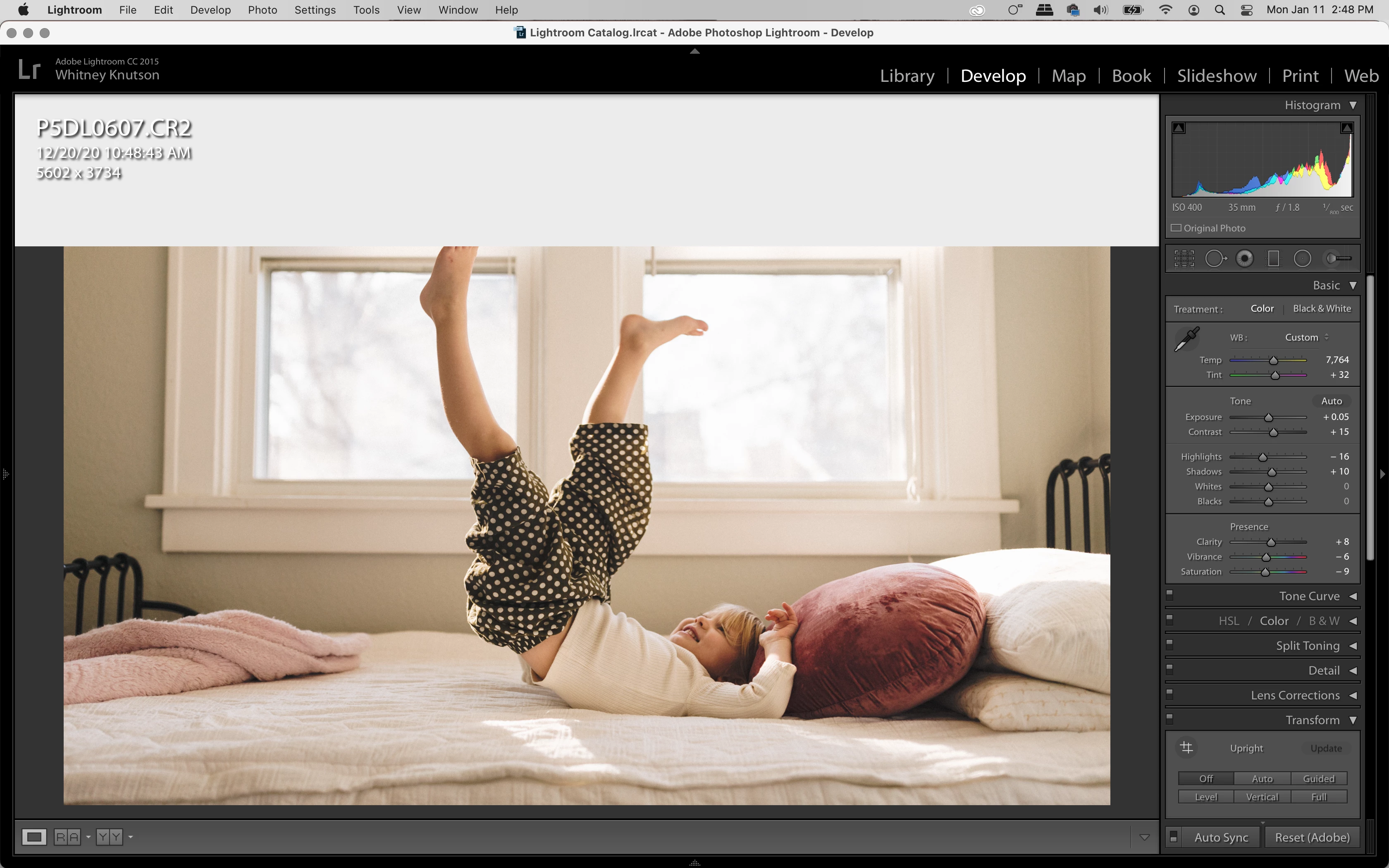Select the Spot Removal tool

(1215, 258)
